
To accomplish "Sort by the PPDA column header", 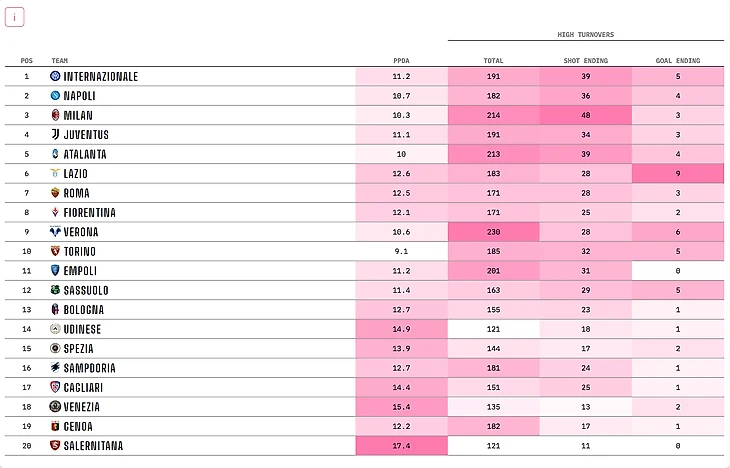I will pos(401,61).
